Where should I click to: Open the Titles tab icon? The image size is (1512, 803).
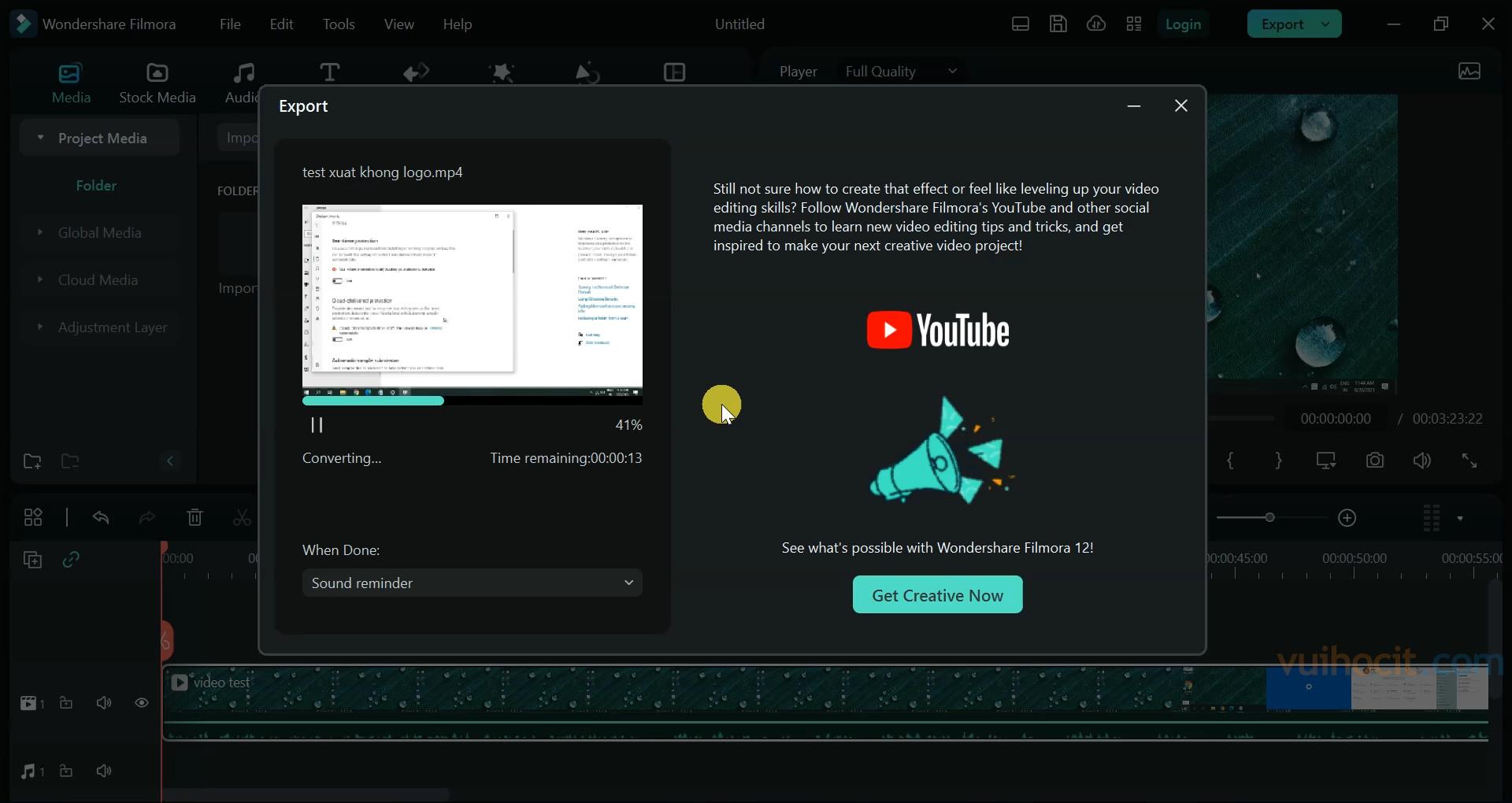coord(330,73)
